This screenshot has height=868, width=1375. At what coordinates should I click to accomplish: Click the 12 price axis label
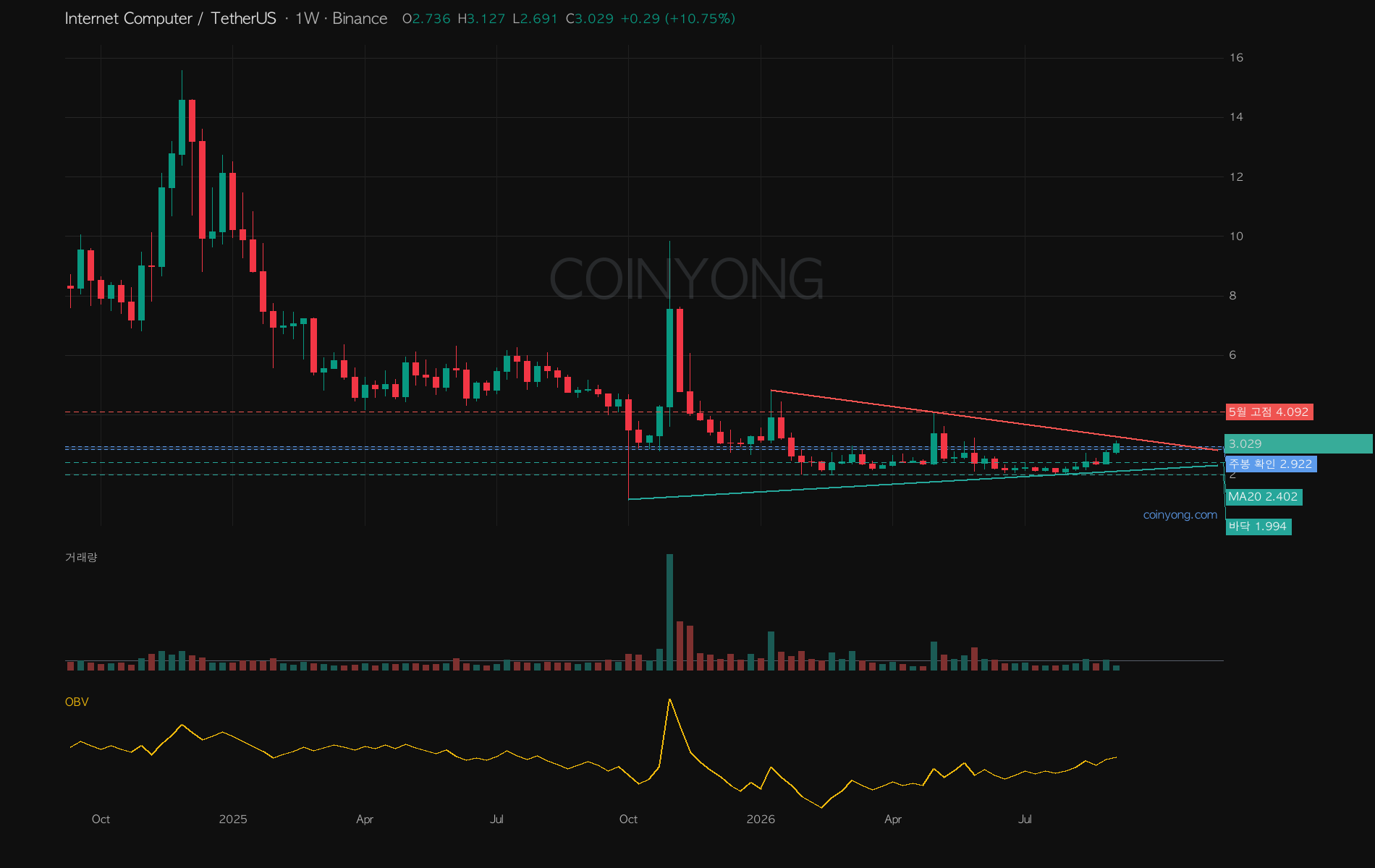[x=1236, y=177]
